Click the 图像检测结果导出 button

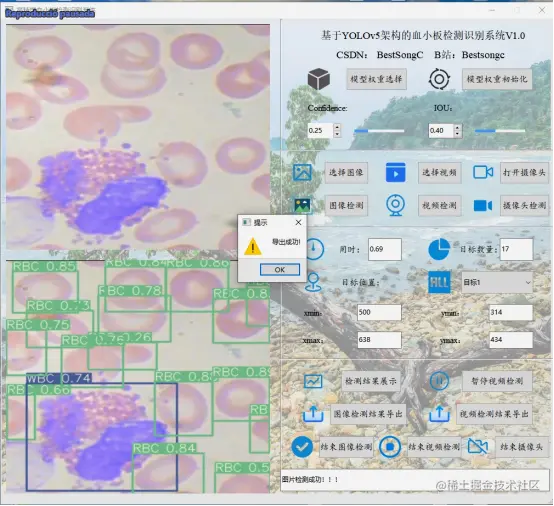[368, 414]
